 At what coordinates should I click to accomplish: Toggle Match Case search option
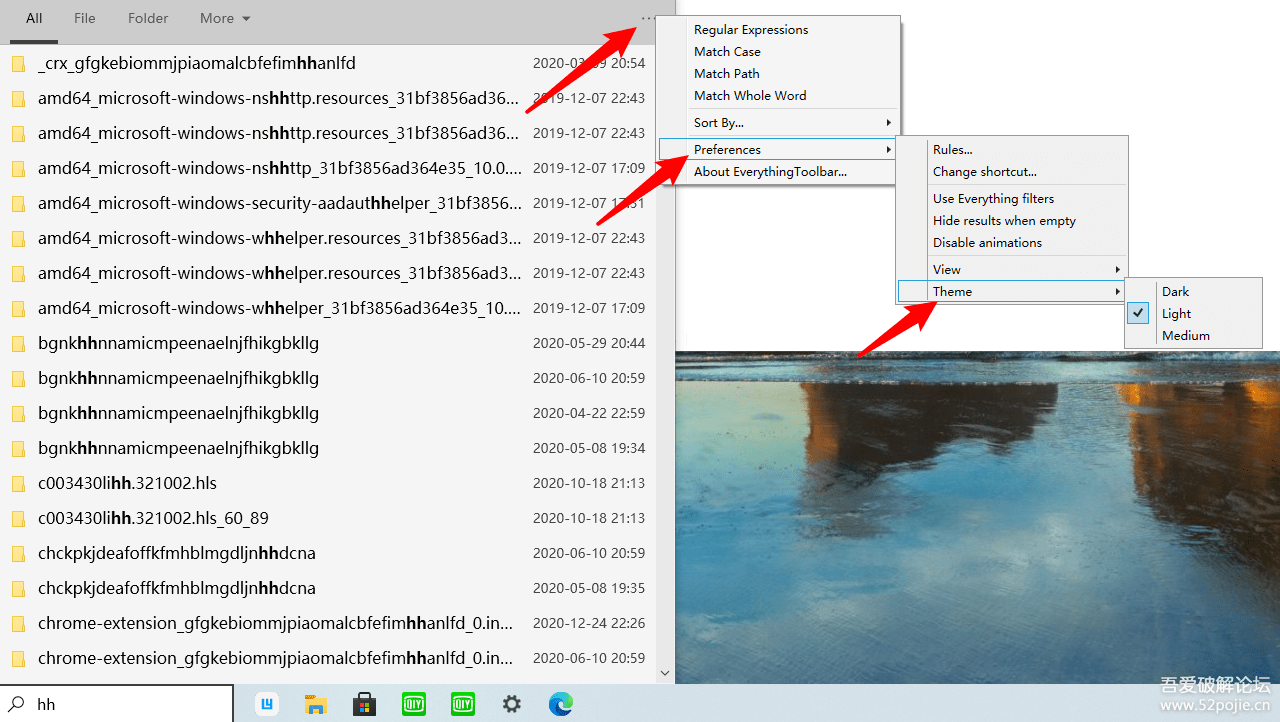pyautogui.click(x=727, y=52)
